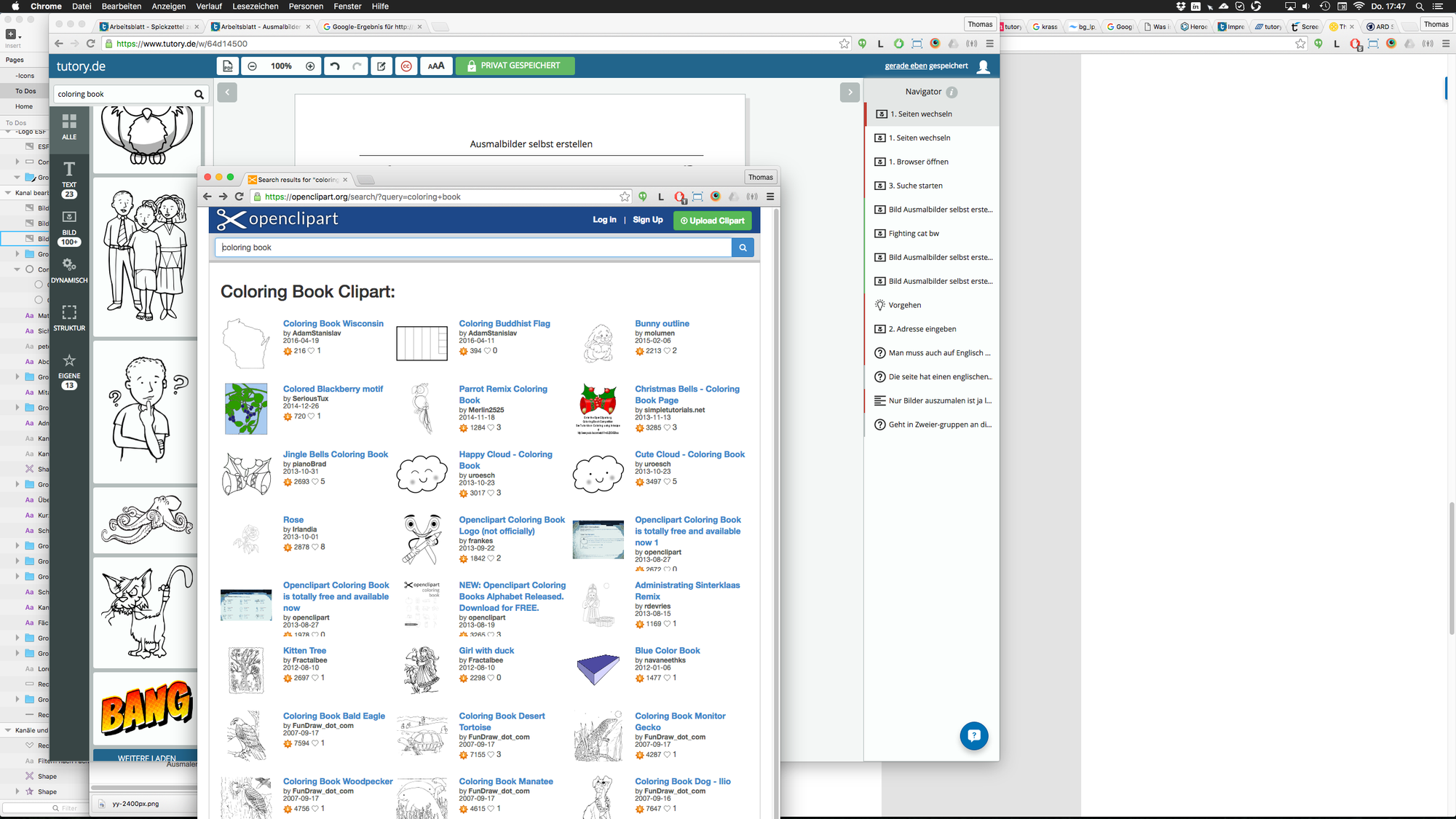Screen dimensions: 1456x819
Task: Open Happy Cloud clipart thumbnail
Action: (422, 474)
